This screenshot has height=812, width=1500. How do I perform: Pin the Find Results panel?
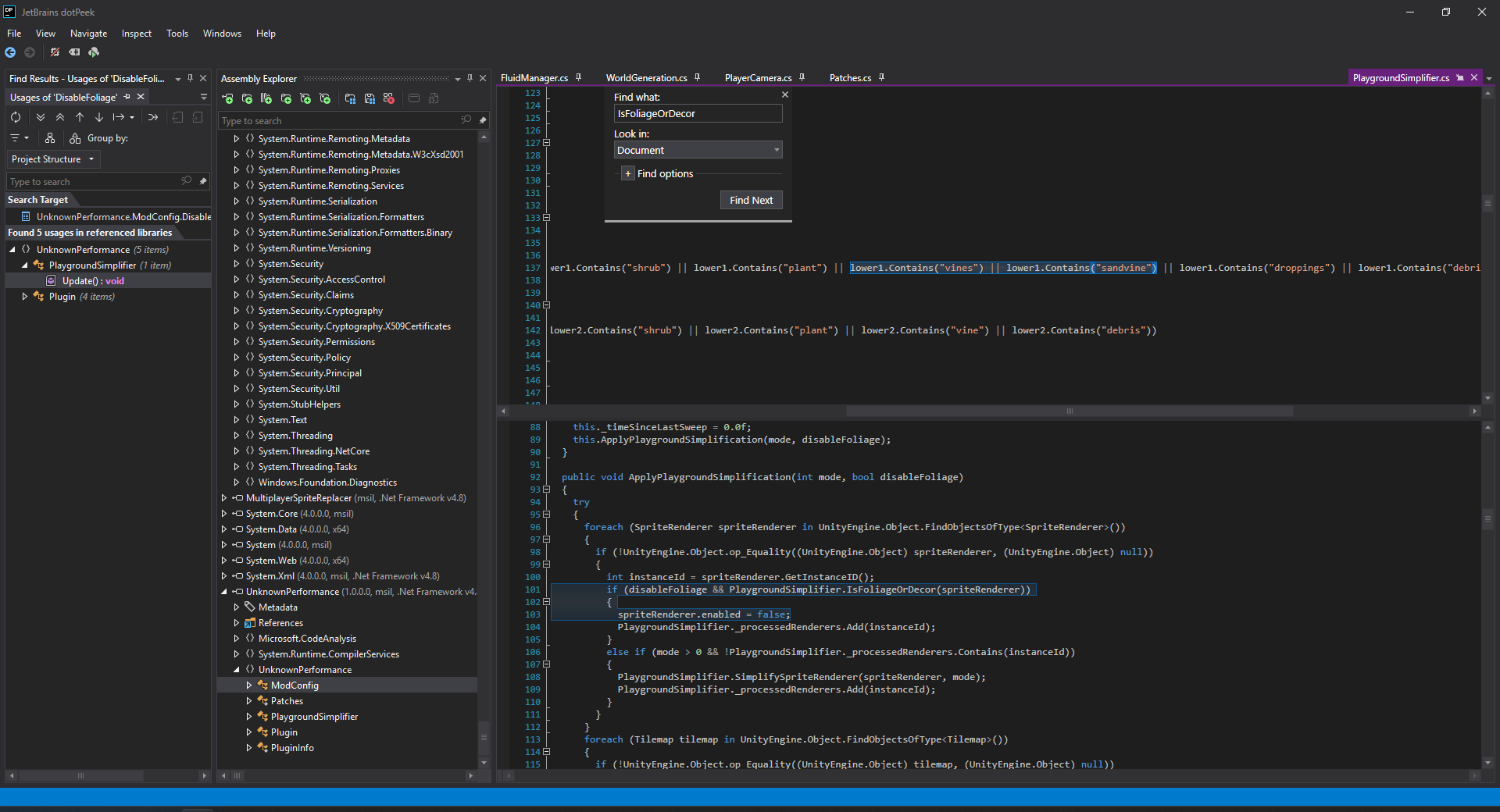[190, 78]
